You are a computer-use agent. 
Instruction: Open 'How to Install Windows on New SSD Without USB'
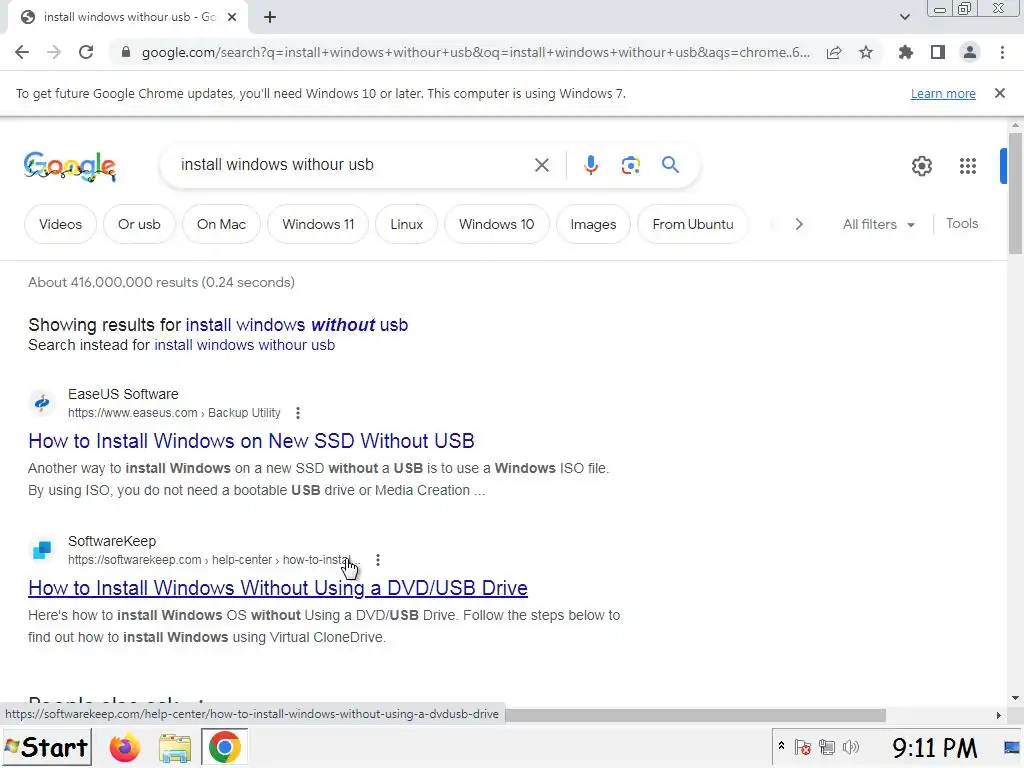(x=251, y=441)
